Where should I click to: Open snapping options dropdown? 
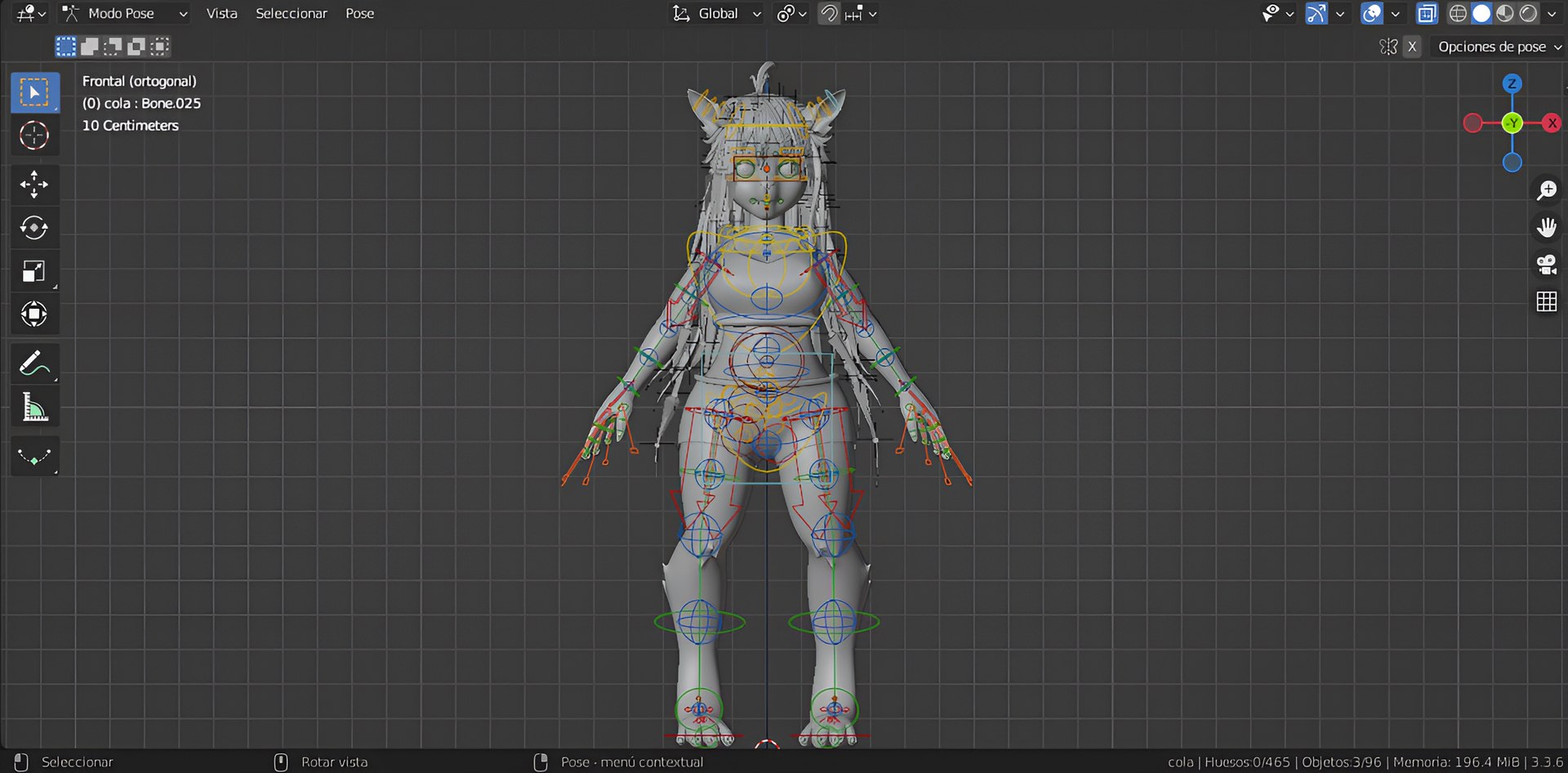coord(862,13)
